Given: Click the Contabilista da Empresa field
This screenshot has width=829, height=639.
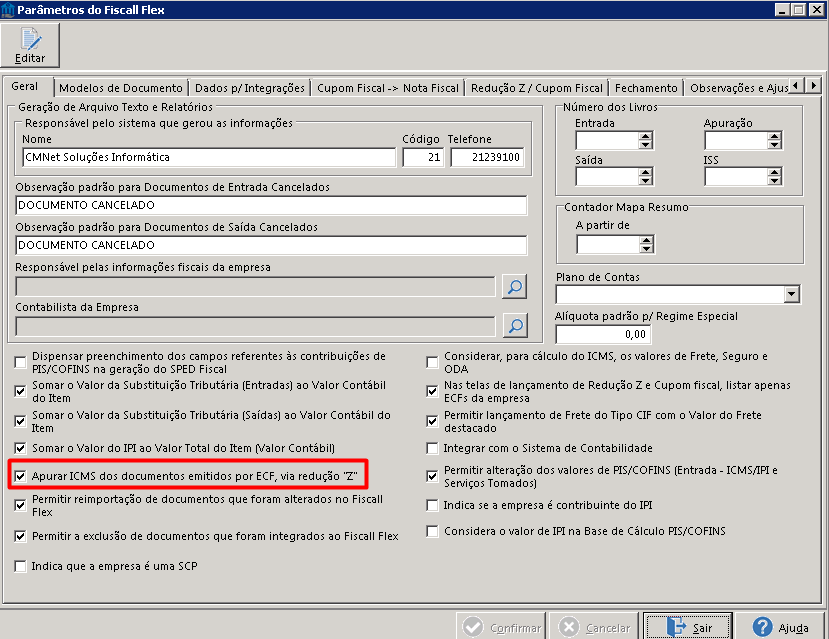Looking at the screenshot, I should coord(255,327).
